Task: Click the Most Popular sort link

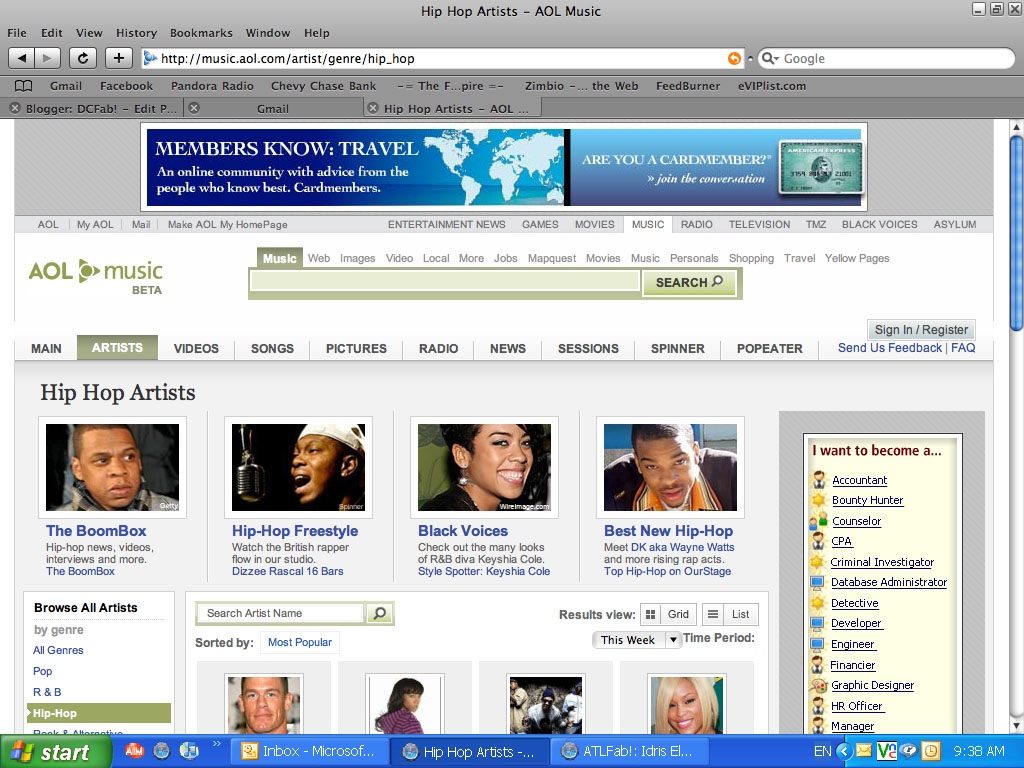Action: [x=300, y=642]
